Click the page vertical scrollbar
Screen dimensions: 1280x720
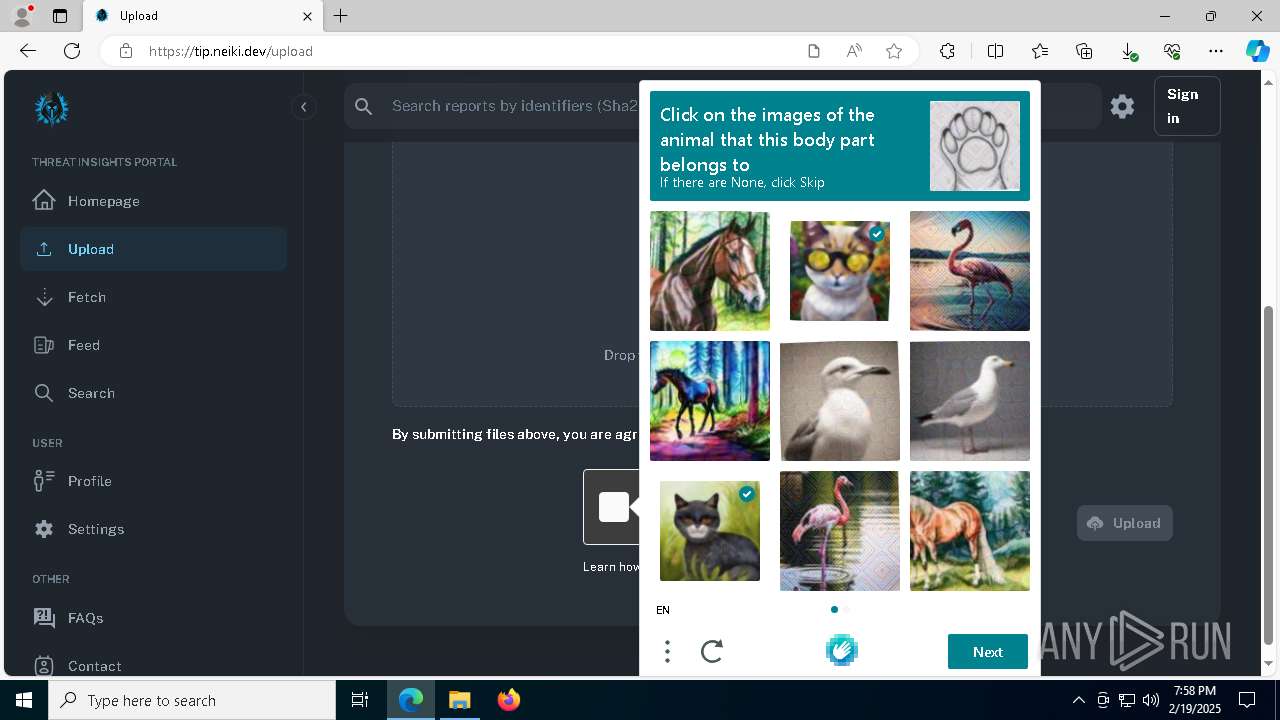(x=1269, y=475)
